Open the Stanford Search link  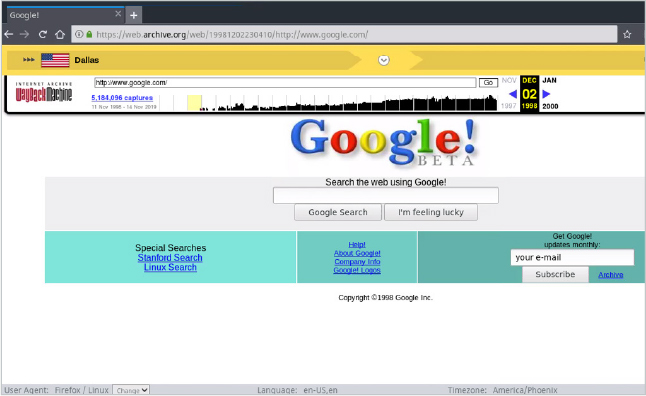(170, 258)
